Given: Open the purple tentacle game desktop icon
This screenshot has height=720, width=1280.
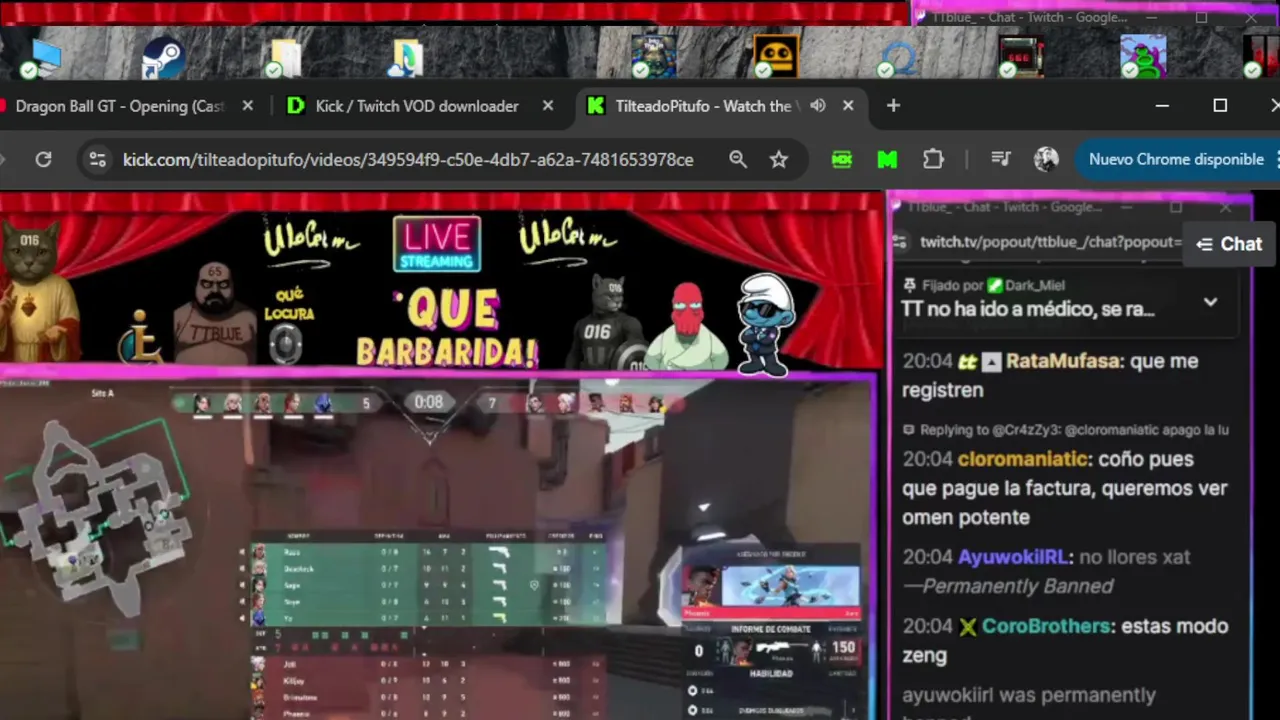Looking at the screenshot, I should click(x=1143, y=56).
